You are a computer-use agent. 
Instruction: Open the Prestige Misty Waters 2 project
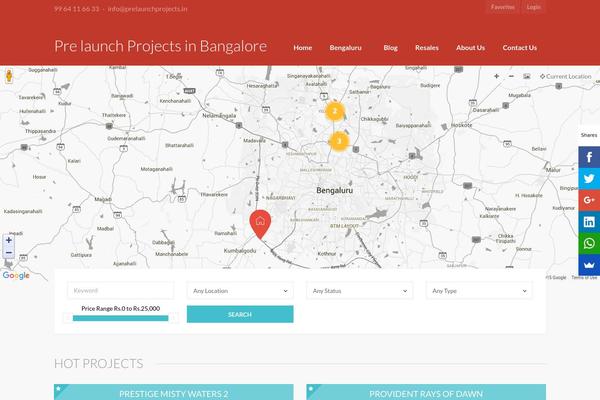coord(174,393)
